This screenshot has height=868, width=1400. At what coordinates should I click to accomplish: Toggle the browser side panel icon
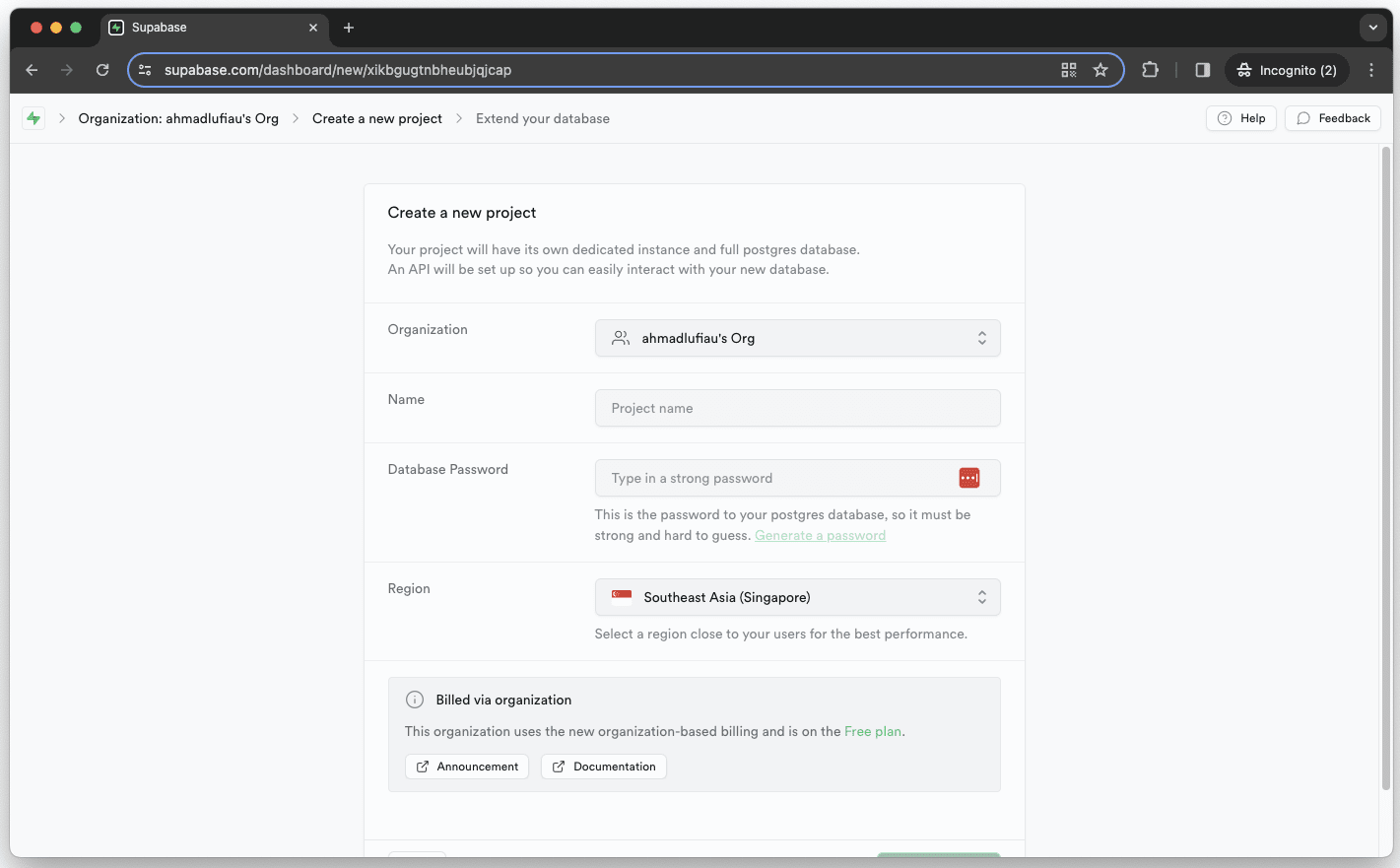(1203, 70)
